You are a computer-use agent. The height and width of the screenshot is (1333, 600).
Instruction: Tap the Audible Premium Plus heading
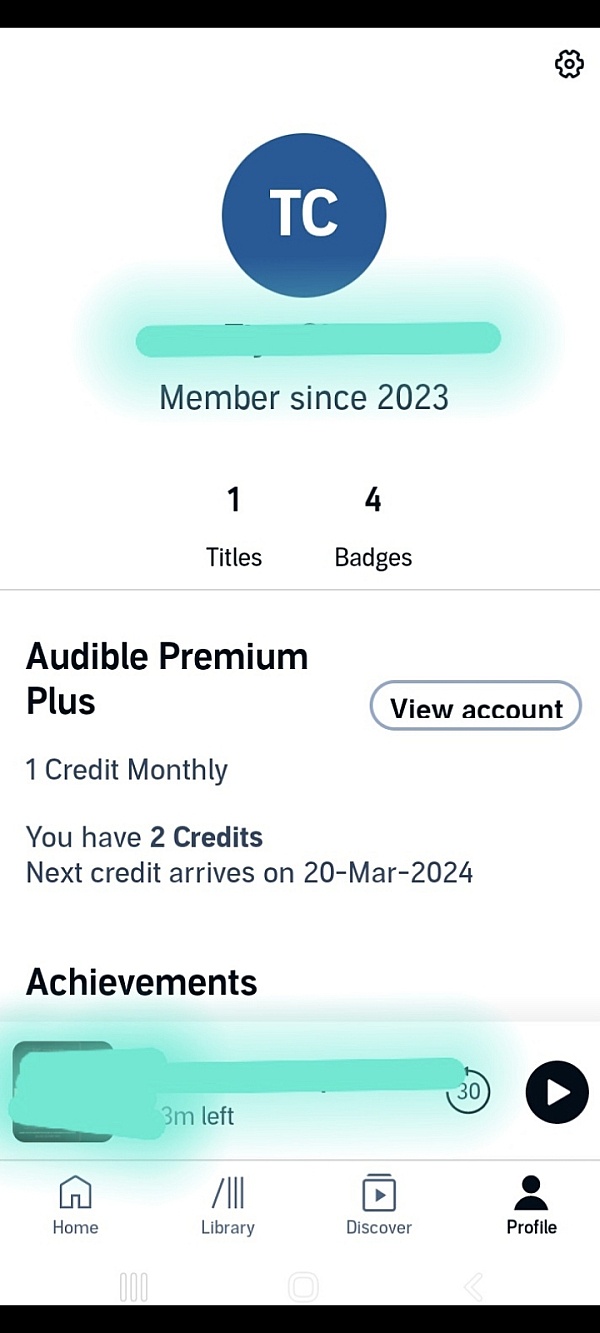[167, 679]
